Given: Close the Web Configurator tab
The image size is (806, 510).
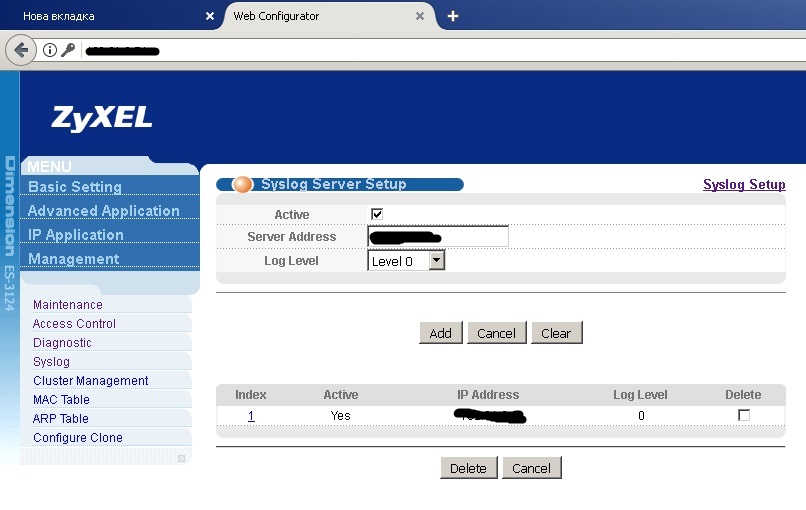Looking at the screenshot, I should 421,16.
